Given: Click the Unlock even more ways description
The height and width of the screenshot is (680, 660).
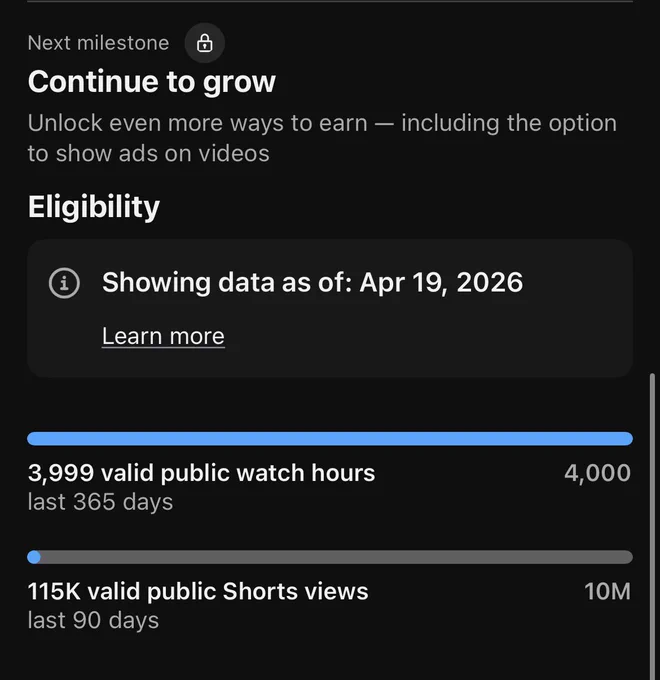Looking at the screenshot, I should pos(322,138).
